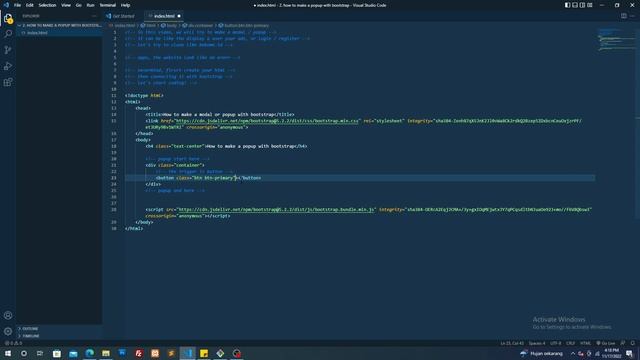Expand the Outline section
The width and height of the screenshot is (640, 360).
(59, 329)
